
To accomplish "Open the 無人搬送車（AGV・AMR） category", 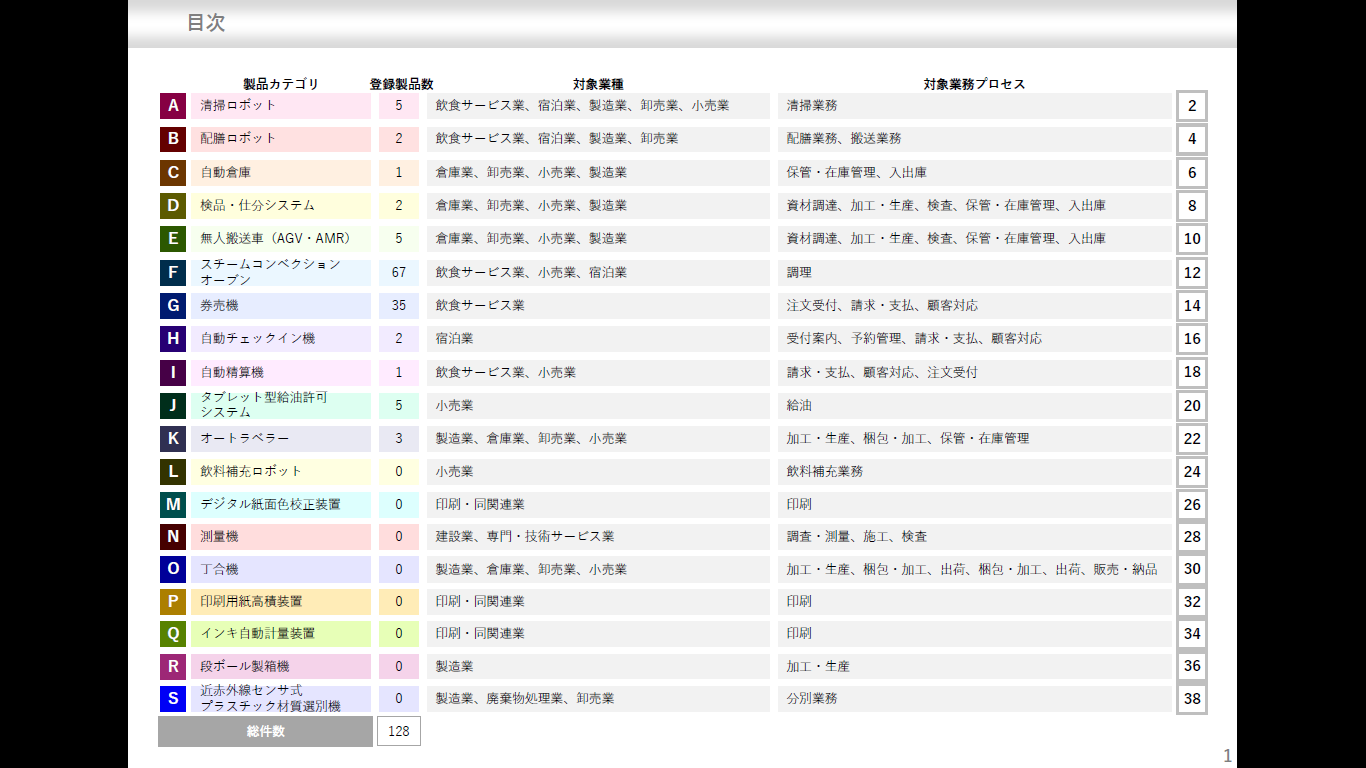I will (281, 239).
